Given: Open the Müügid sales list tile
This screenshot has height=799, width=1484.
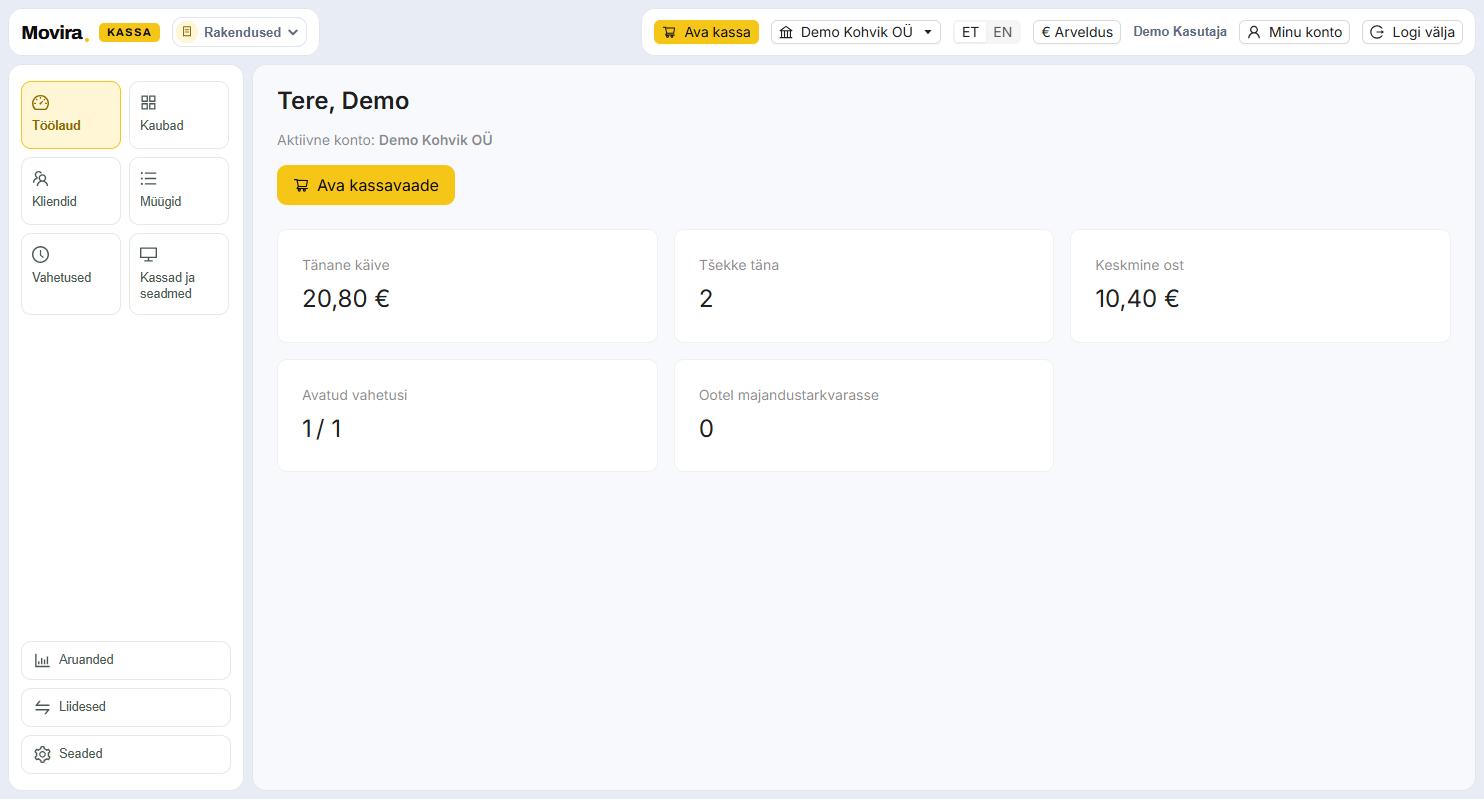Looking at the screenshot, I should [179, 191].
